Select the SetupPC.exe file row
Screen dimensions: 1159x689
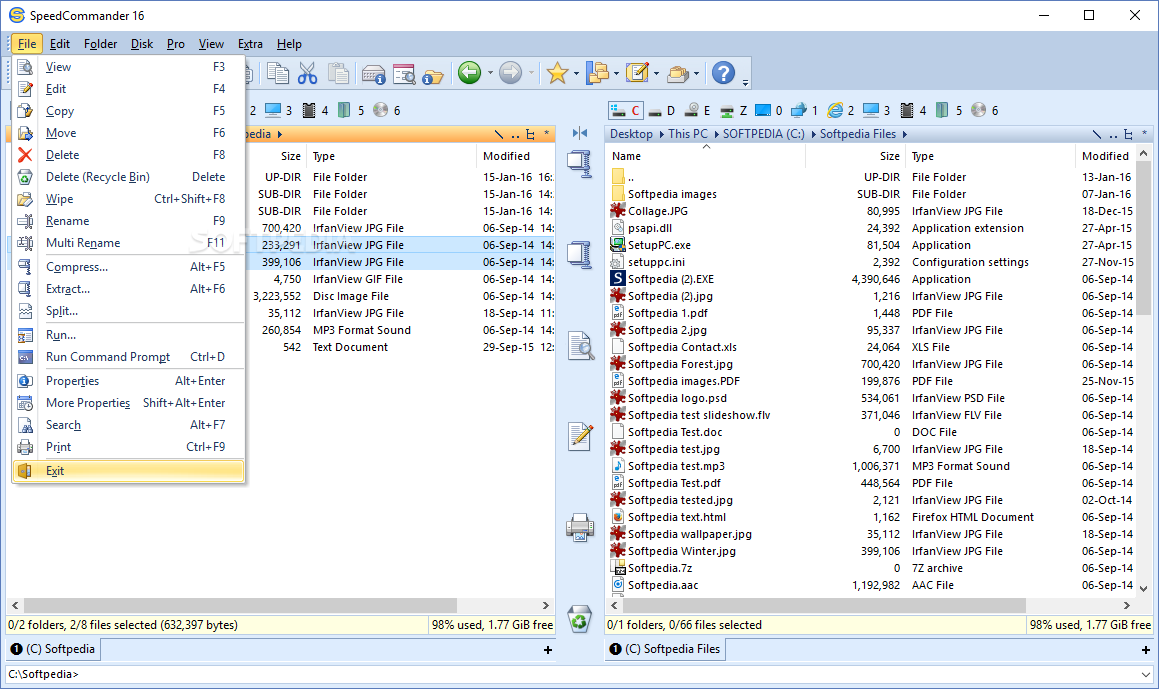click(871, 245)
